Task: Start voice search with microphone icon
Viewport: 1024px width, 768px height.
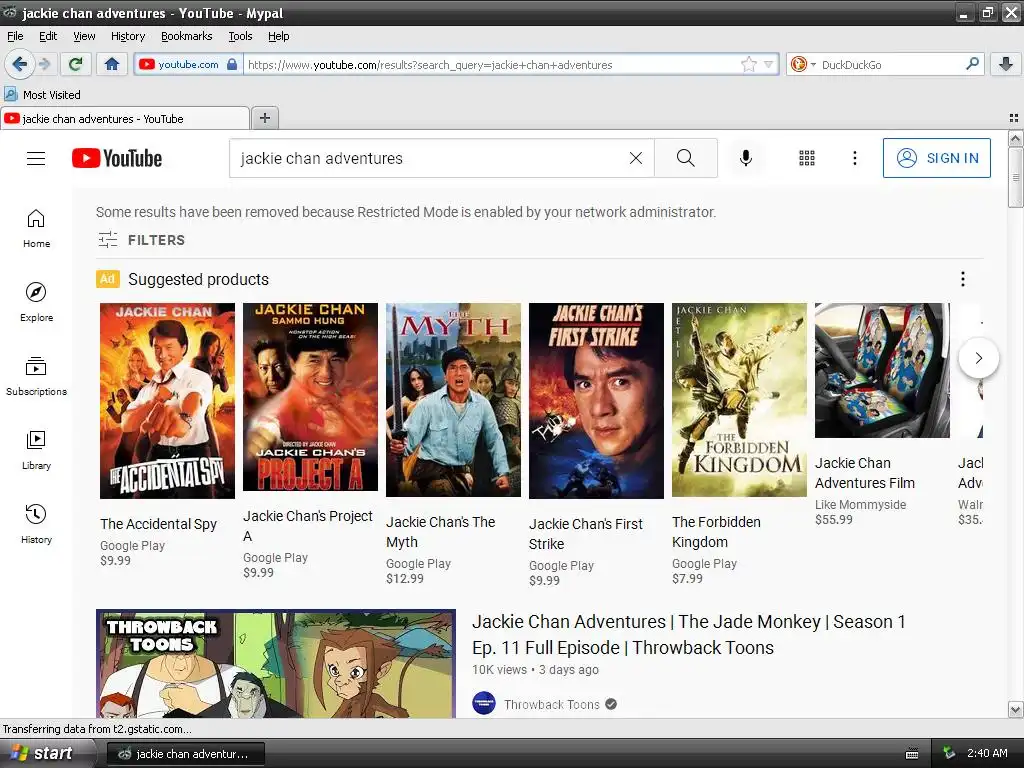Action: tap(746, 158)
